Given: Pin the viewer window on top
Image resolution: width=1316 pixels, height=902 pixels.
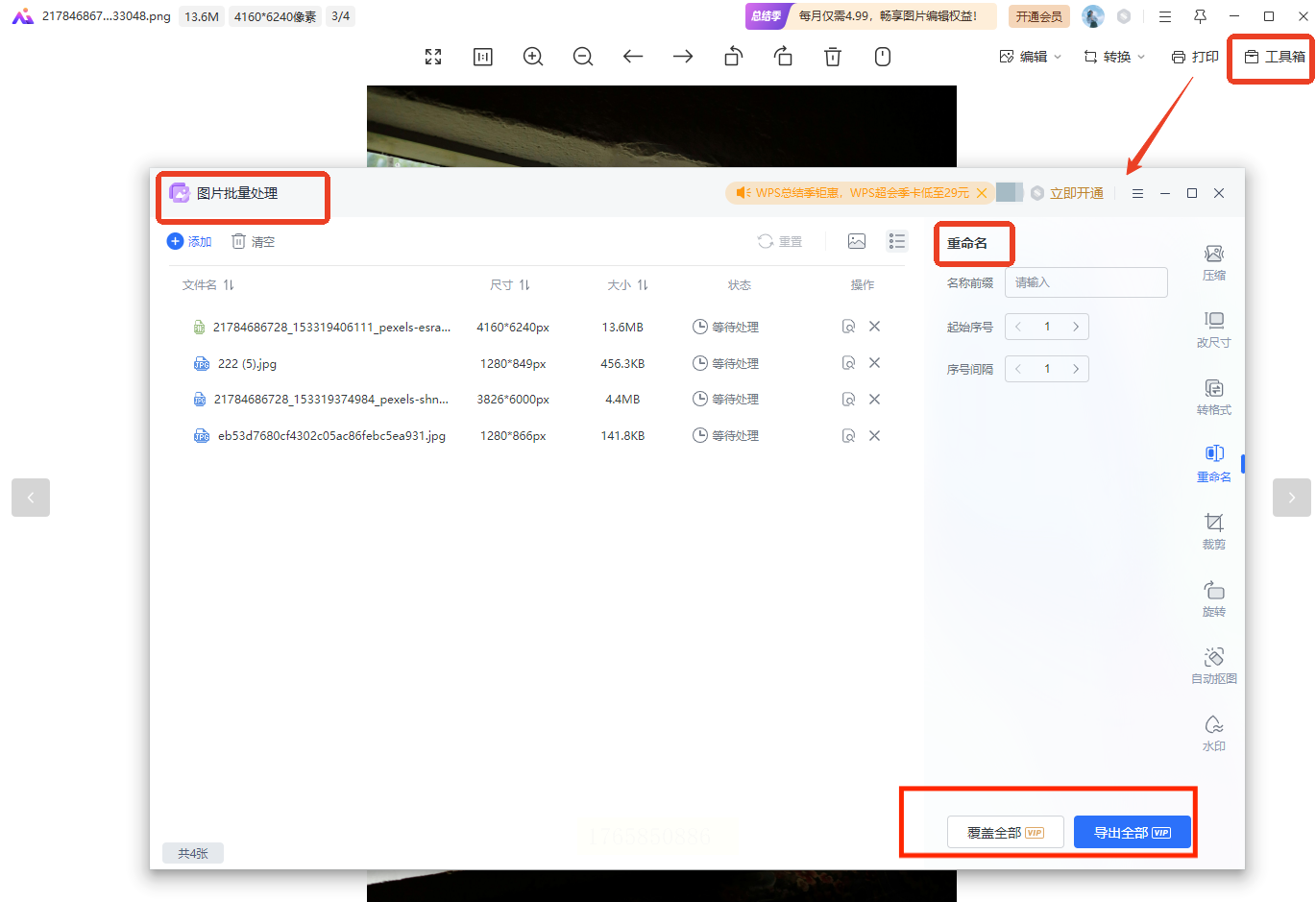Looking at the screenshot, I should coord(1200,16).
